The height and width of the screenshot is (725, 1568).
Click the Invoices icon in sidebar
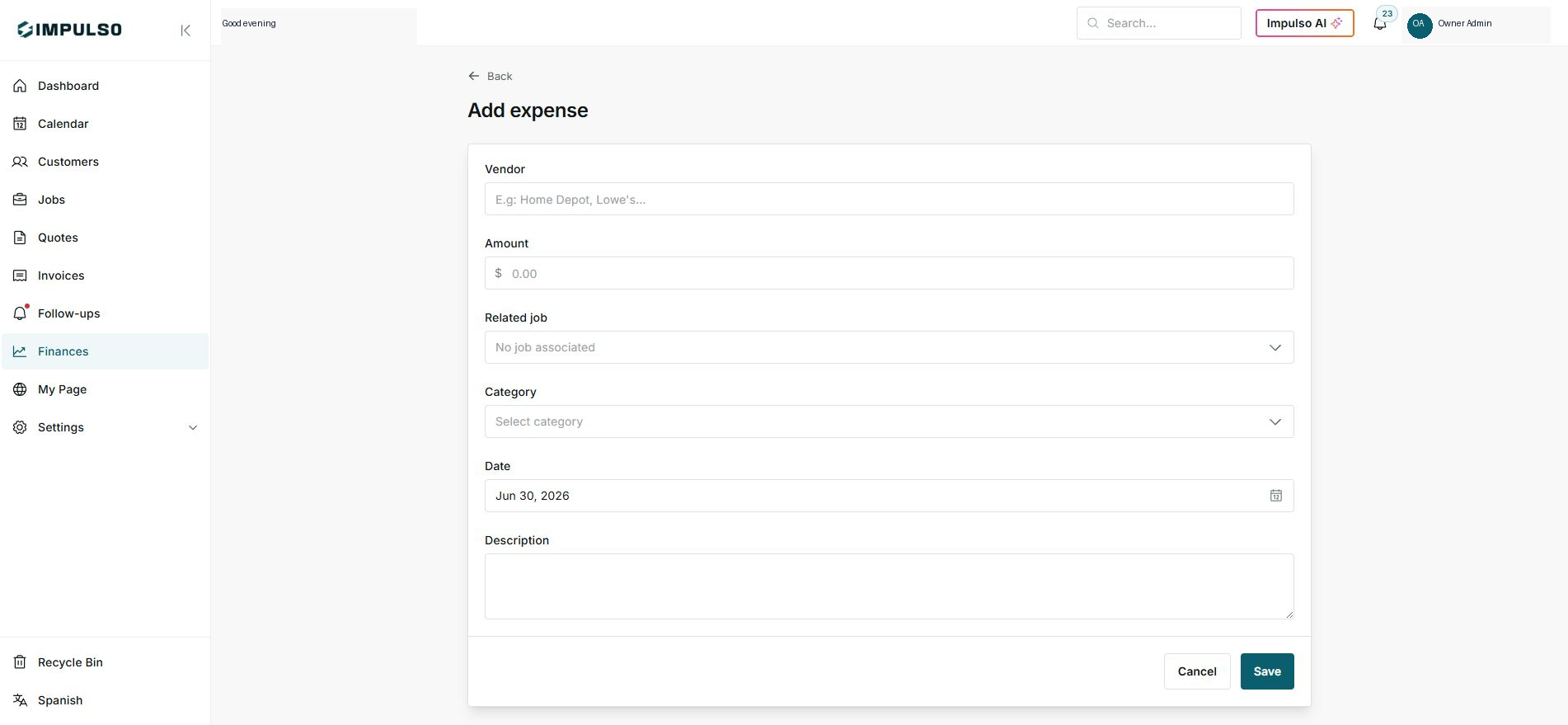coord(20,275)
